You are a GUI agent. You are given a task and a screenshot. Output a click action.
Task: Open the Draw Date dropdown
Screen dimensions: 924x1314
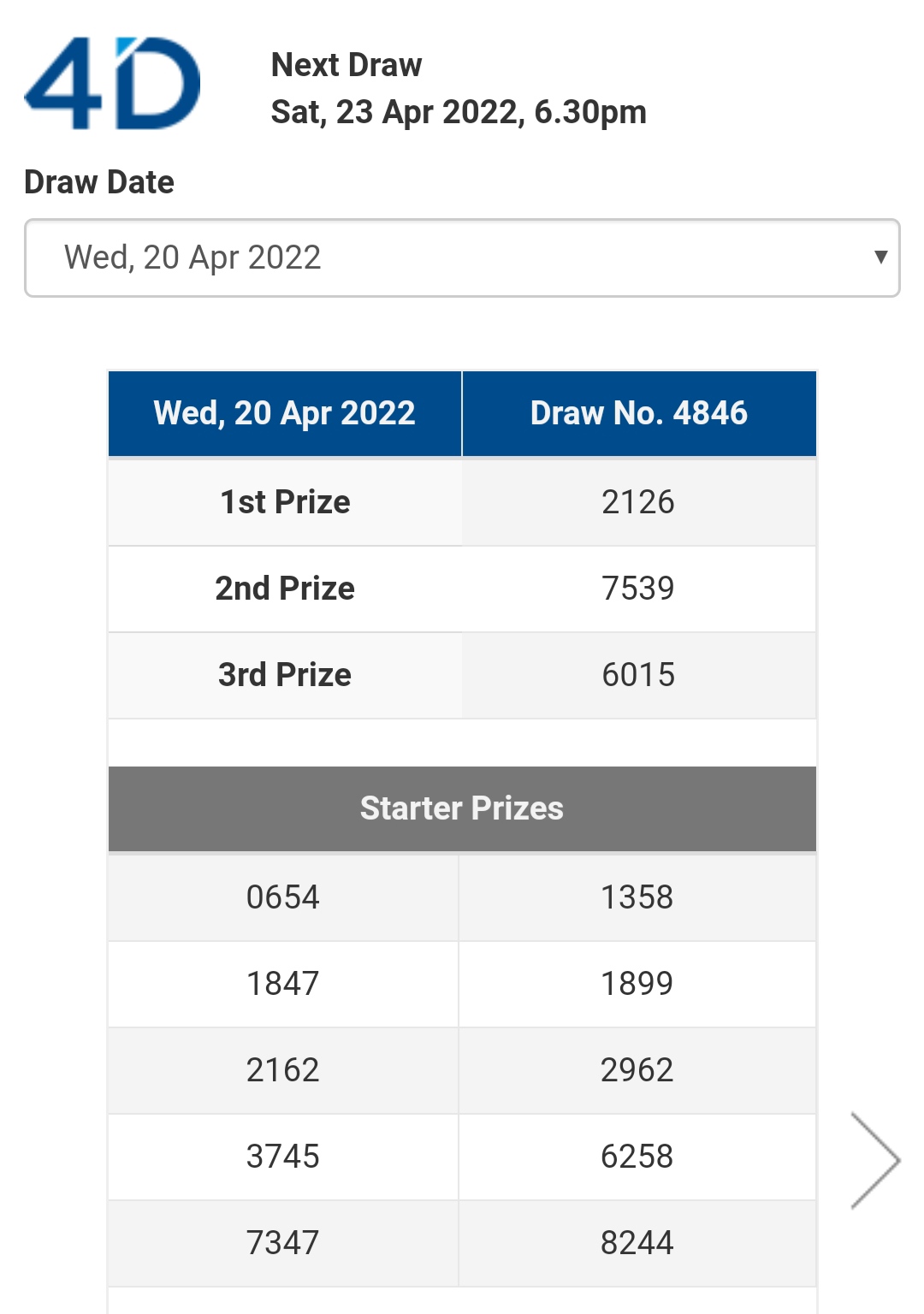click(x=462, y=258)
